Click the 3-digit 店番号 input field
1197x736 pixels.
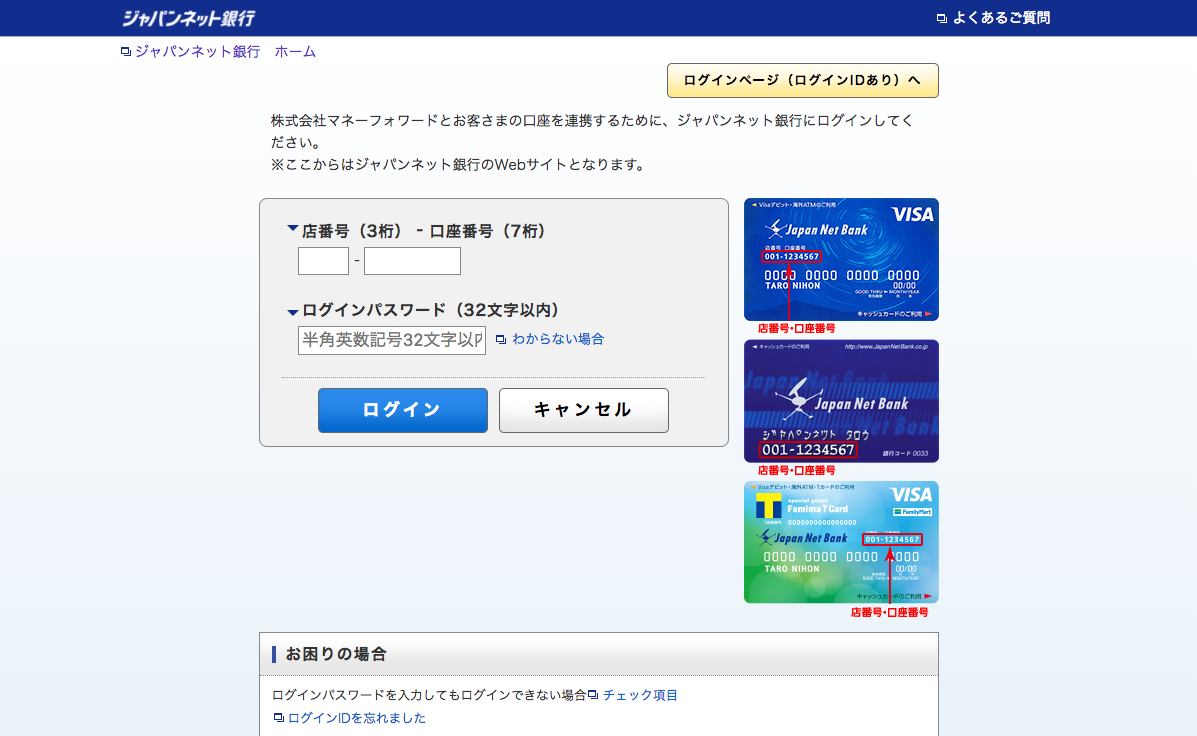point(323,261)
